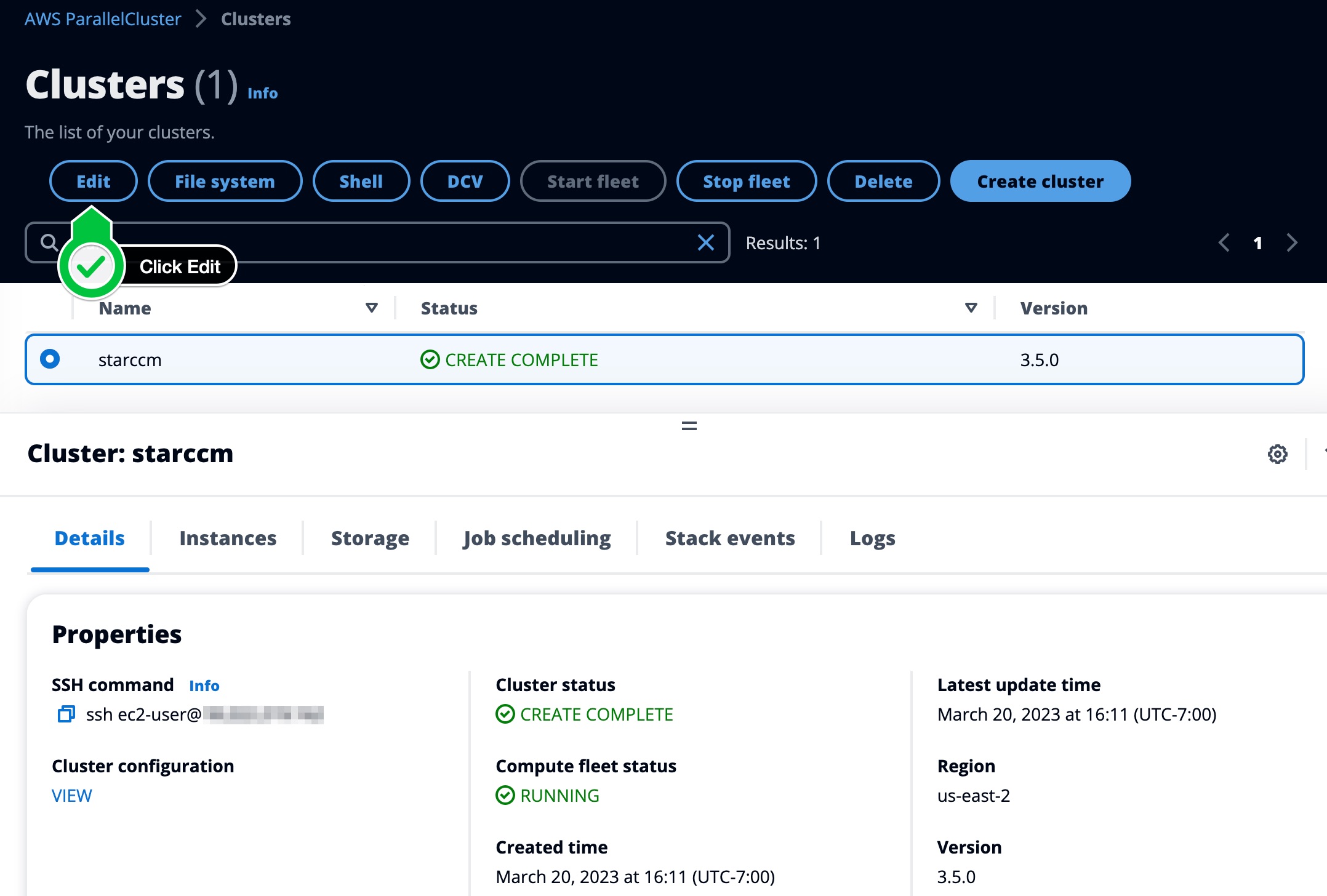
Task: Click the 3.5.0 version cell in table
Action: coord(1040,359)
